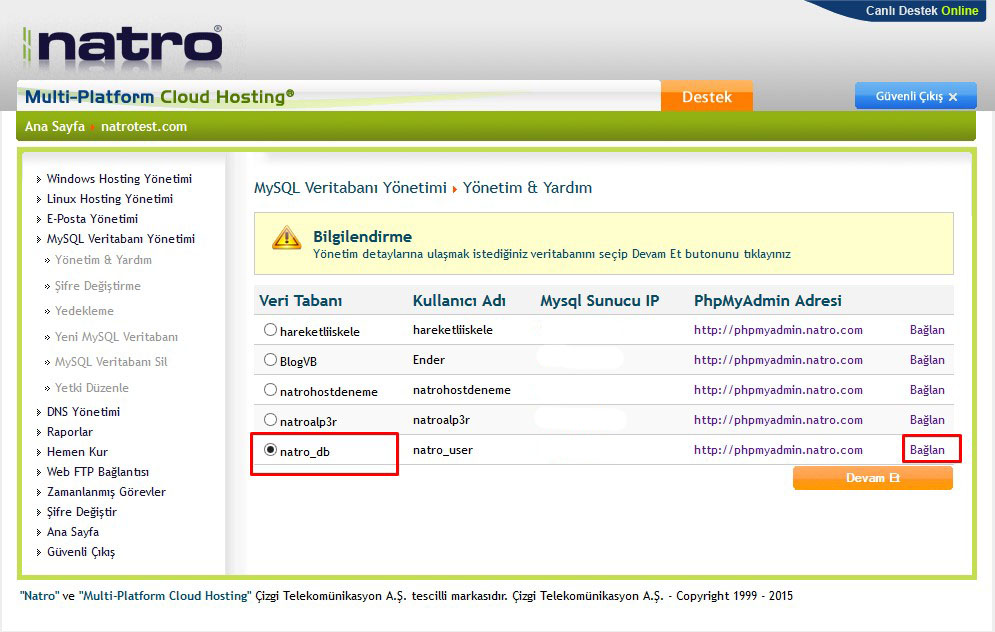
Task: Select the natroalp3r database radio button
Action: [x=270, y=419]
